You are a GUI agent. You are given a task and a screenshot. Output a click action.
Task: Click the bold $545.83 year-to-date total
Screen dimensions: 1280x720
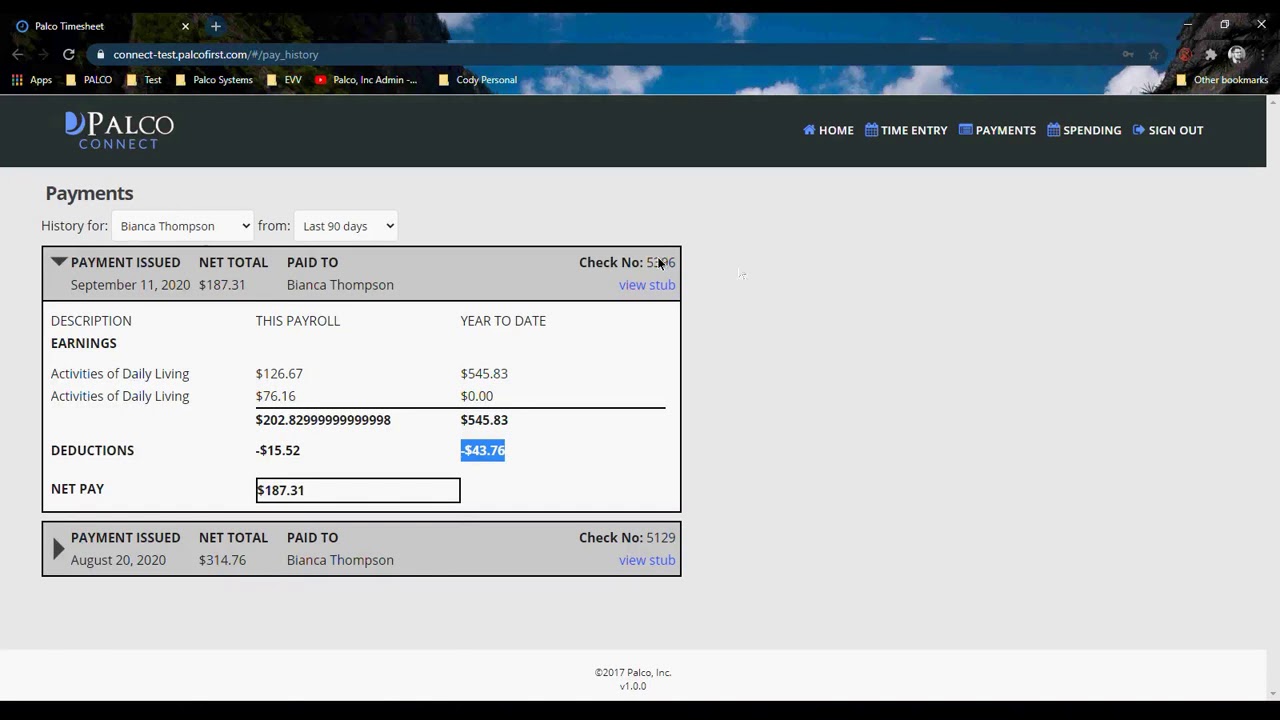(x=484, y=420)
